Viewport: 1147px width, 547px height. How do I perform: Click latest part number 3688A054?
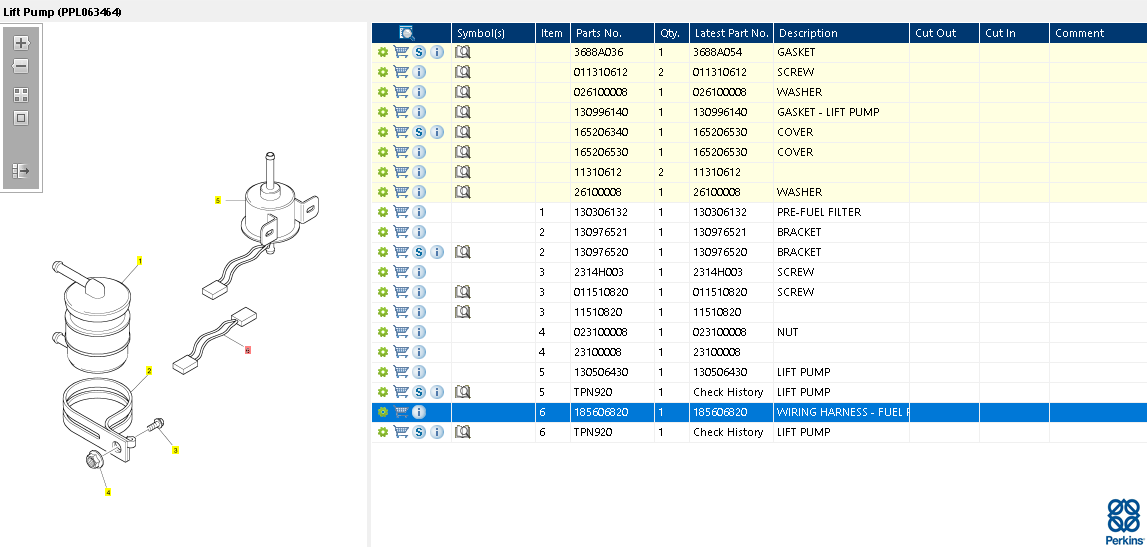717,52
